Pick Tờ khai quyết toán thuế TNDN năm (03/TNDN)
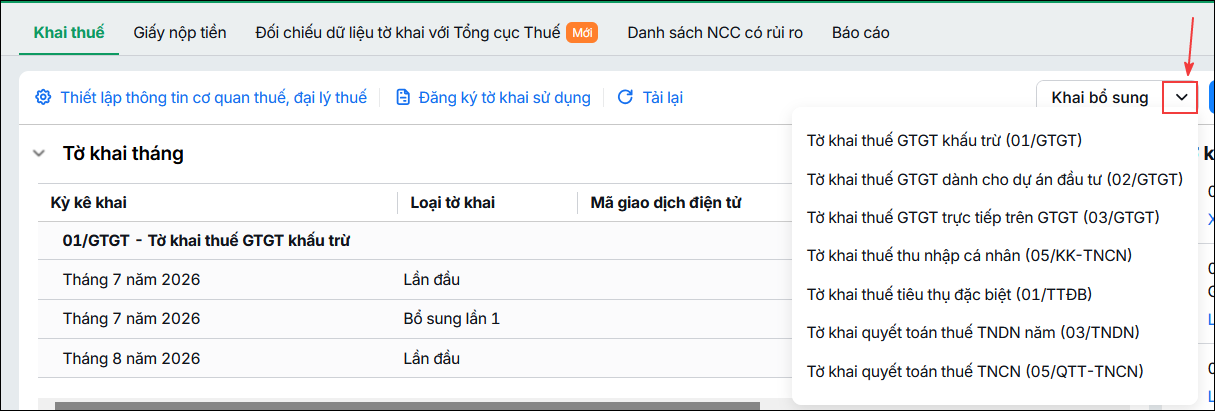Screen dimensions: 1215x411 pyautogui.click(x=973, y=332)
